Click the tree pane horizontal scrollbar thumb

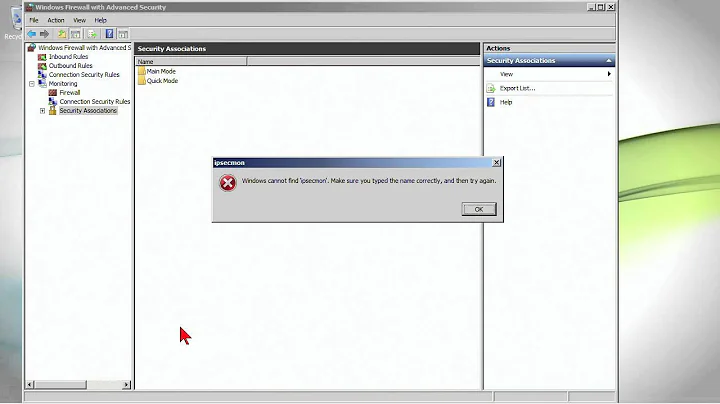pyautogui.click(x=60, y=385)
